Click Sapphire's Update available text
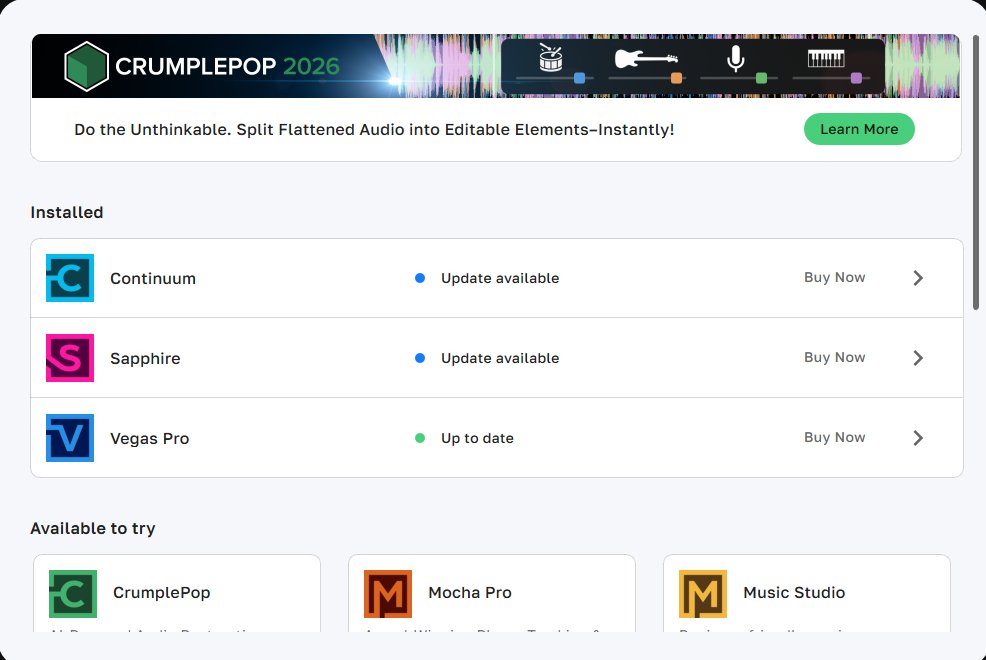 click(x=500, y=358)
